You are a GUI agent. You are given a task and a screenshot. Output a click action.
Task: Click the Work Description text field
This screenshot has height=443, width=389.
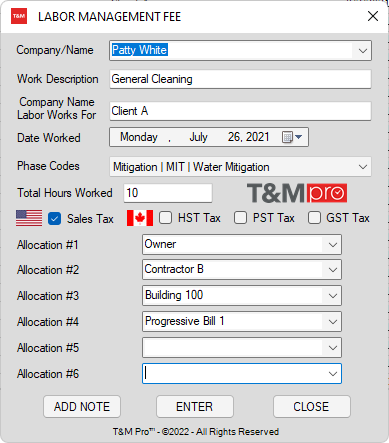click(240, 79)
